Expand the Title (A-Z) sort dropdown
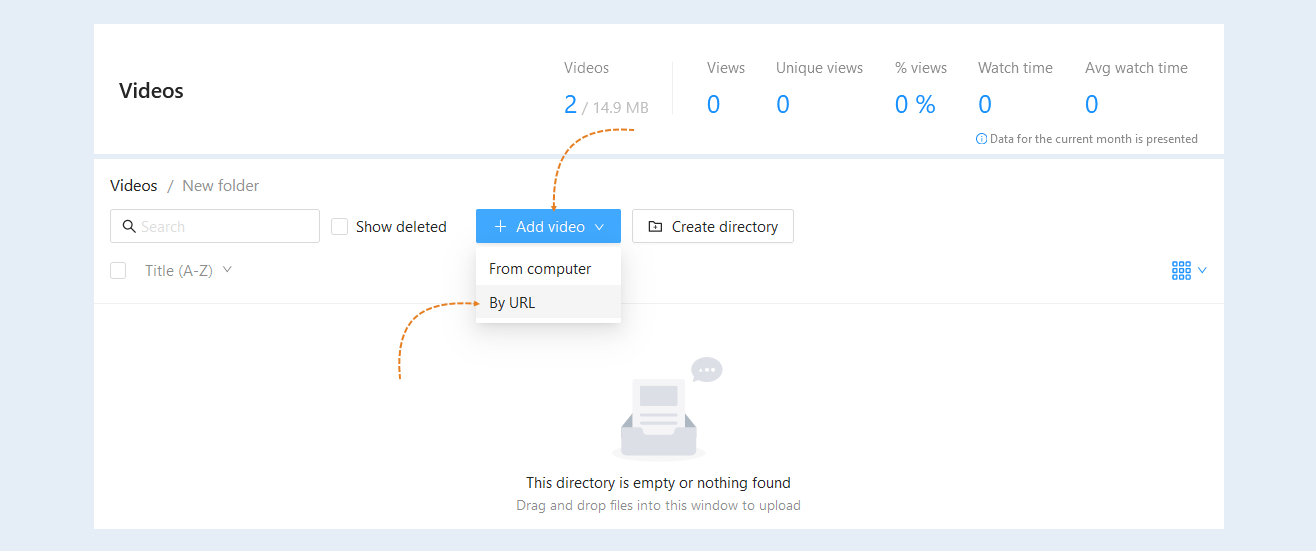The height and width of the screenshot is (551, 1316). pyautogui.click(x=227, y=269)
